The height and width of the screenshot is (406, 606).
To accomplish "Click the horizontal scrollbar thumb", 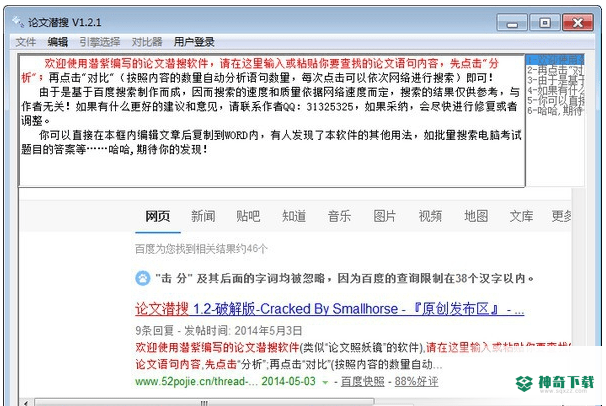I will (x=204, y=403).
